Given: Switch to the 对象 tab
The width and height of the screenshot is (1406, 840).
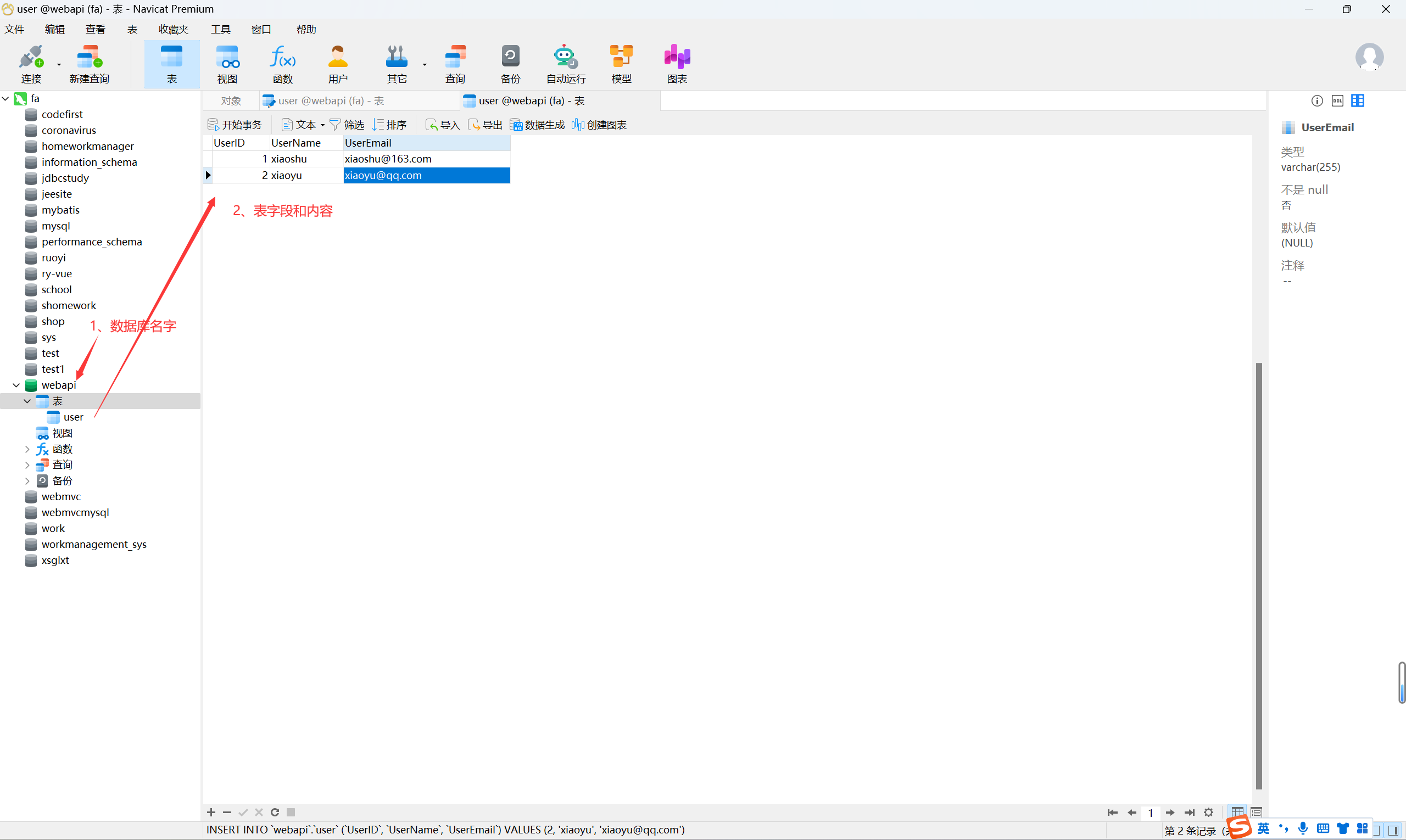Looking at the screenshot, I should (x=231, y=101).
